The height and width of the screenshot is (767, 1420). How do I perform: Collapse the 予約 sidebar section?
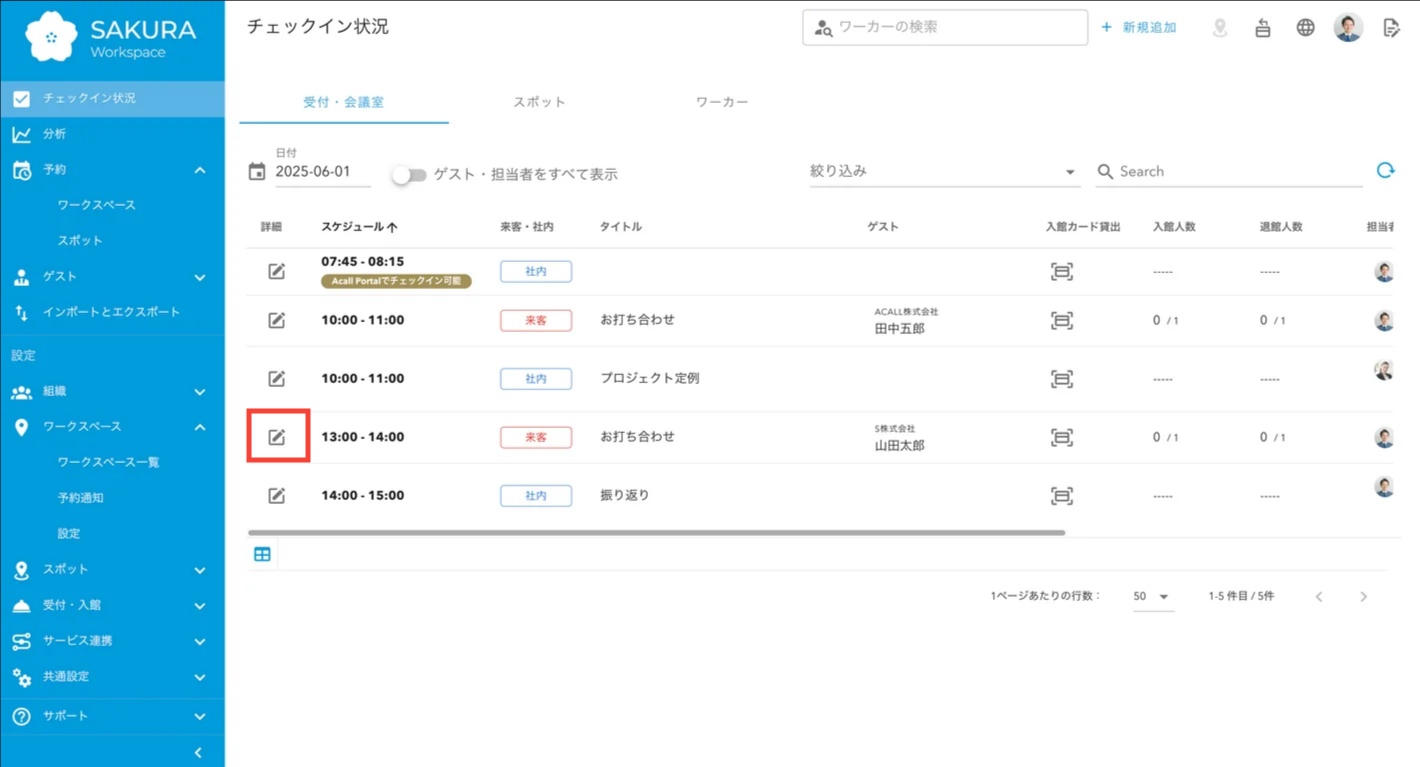click(x=200, y=170)
